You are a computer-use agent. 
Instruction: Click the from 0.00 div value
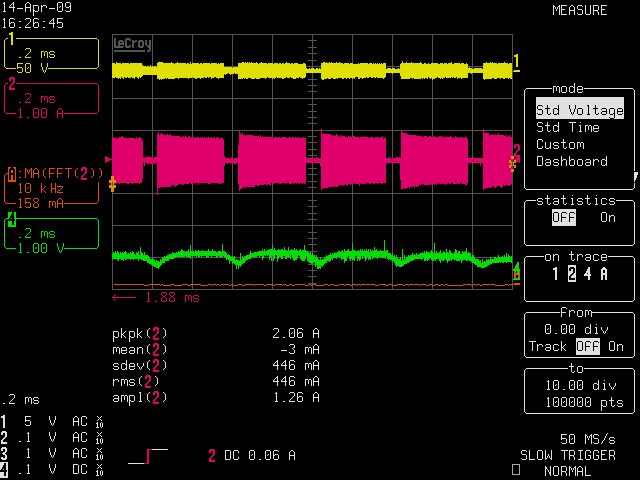(x=576, y=329)
